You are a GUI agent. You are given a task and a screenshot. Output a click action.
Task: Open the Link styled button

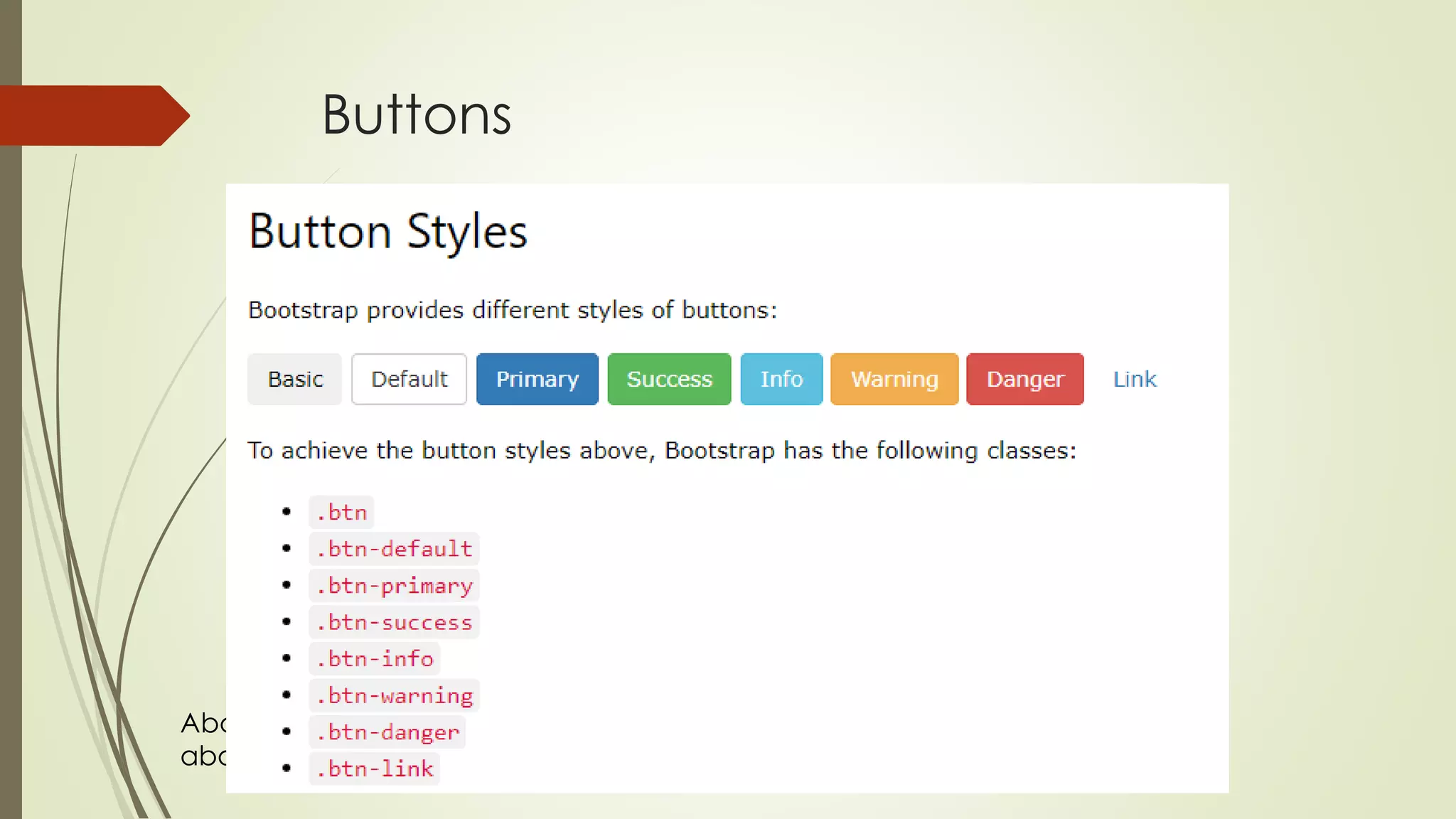click(1135, 379)
